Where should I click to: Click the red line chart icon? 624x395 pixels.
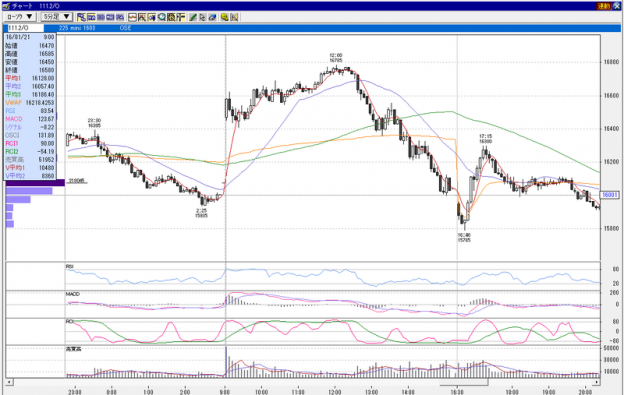point(132,17)
